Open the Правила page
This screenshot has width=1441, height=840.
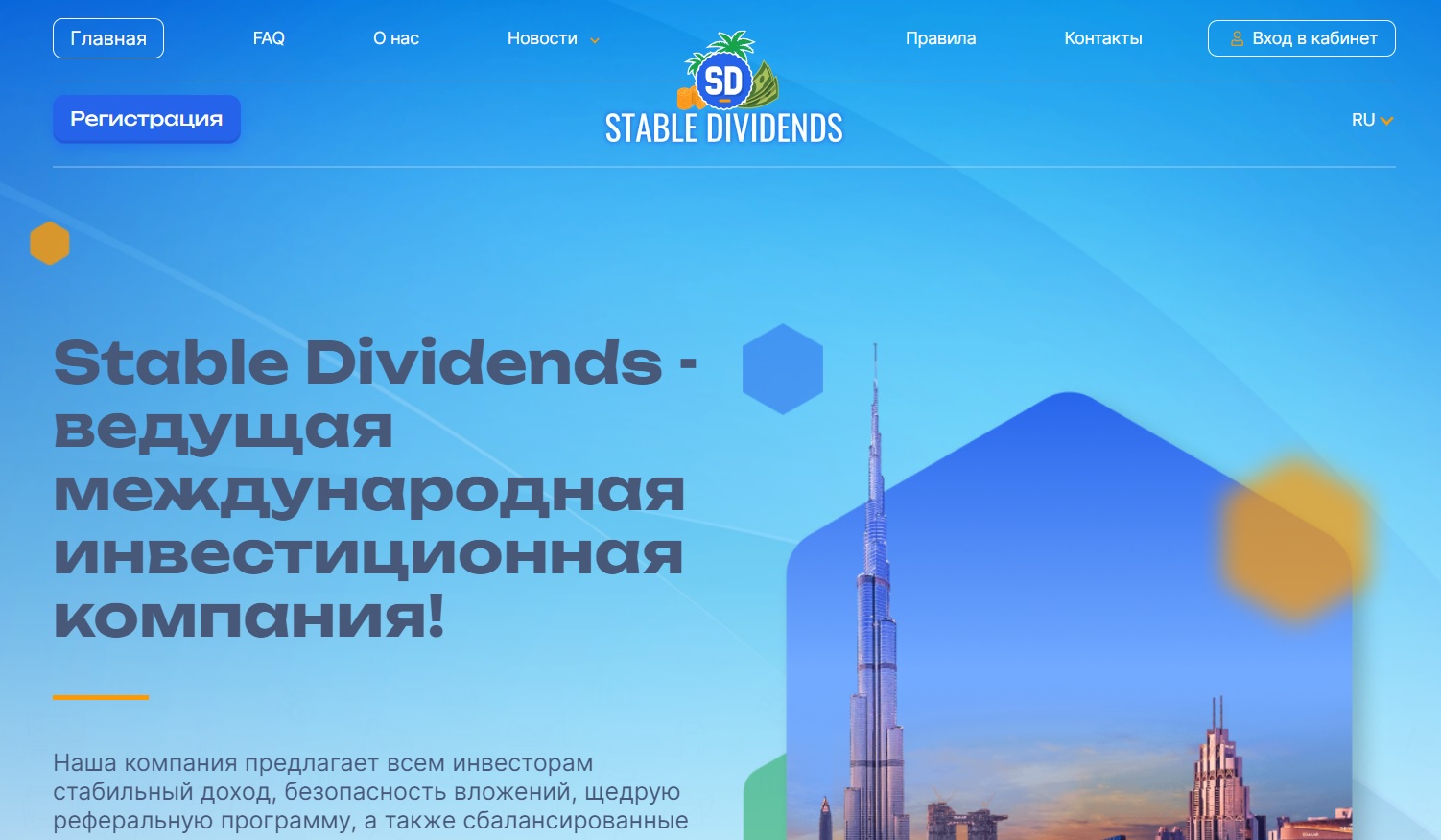coord(940,38)
